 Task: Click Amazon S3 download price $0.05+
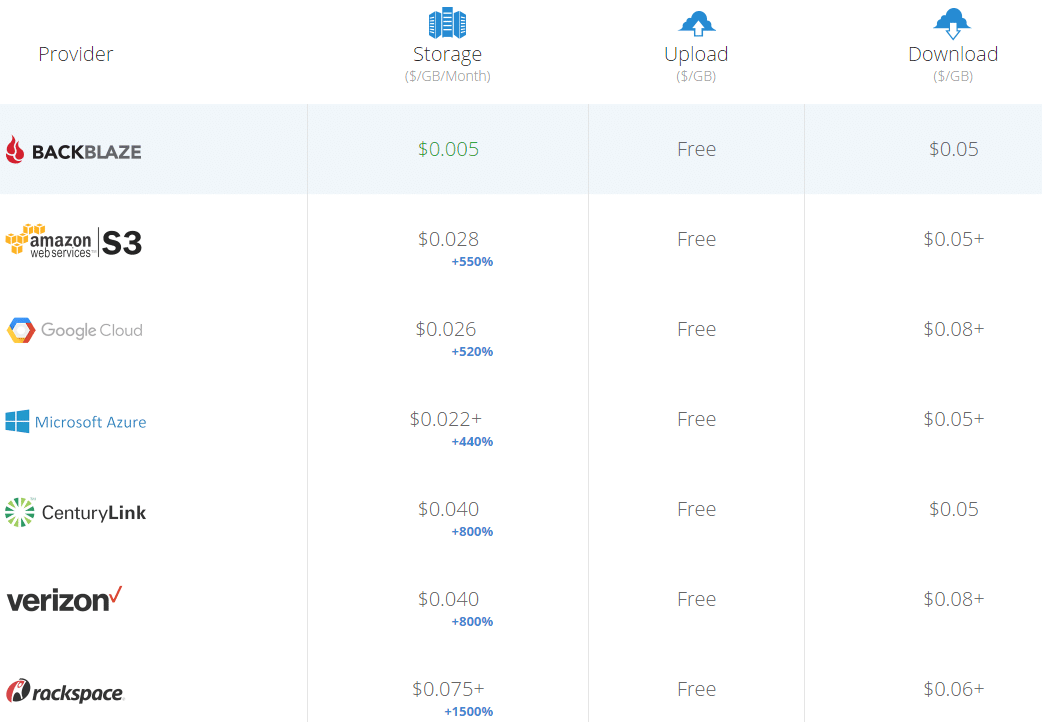coord(954,239)
